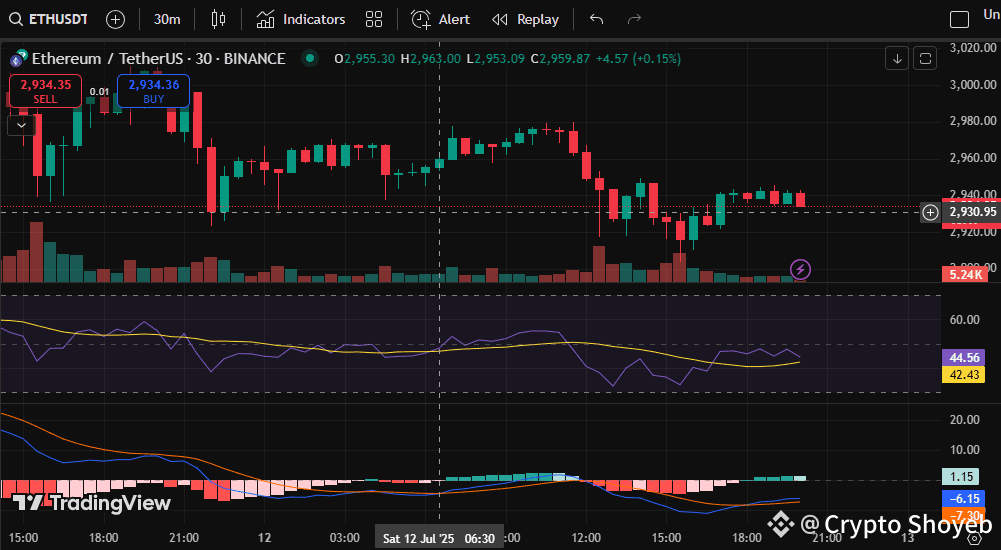The image size is (1001, 550).
Task: Open the candlestick chart style selector
Action: click(x=219, y=19)
